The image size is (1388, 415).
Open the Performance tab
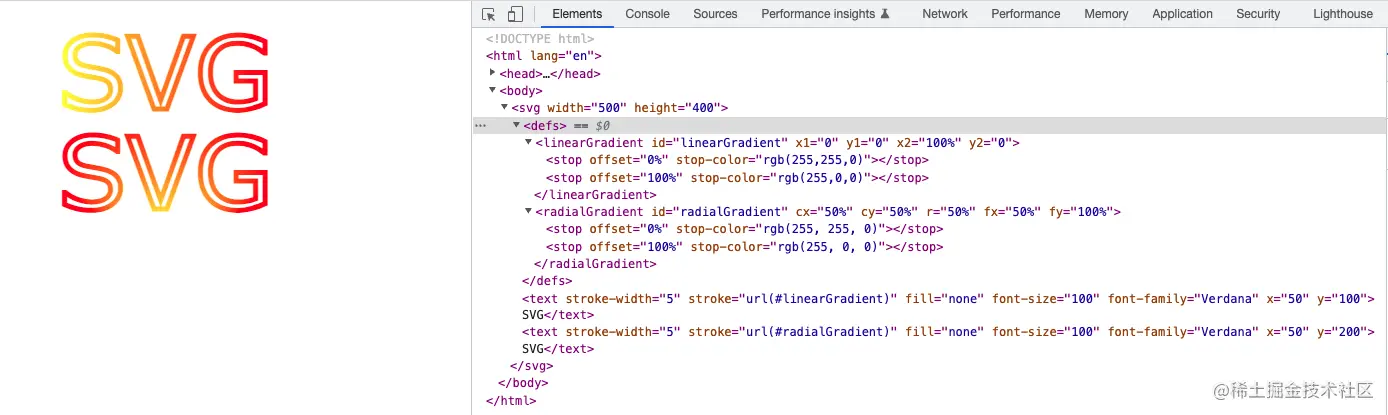(1026, 14)
